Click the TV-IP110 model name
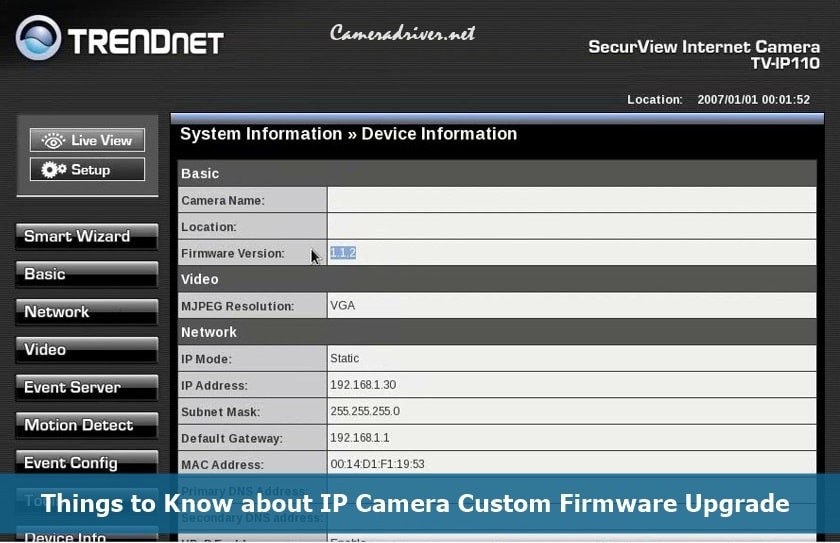The width and height of the screenshot is (840, 543). (x=785, y=63)
